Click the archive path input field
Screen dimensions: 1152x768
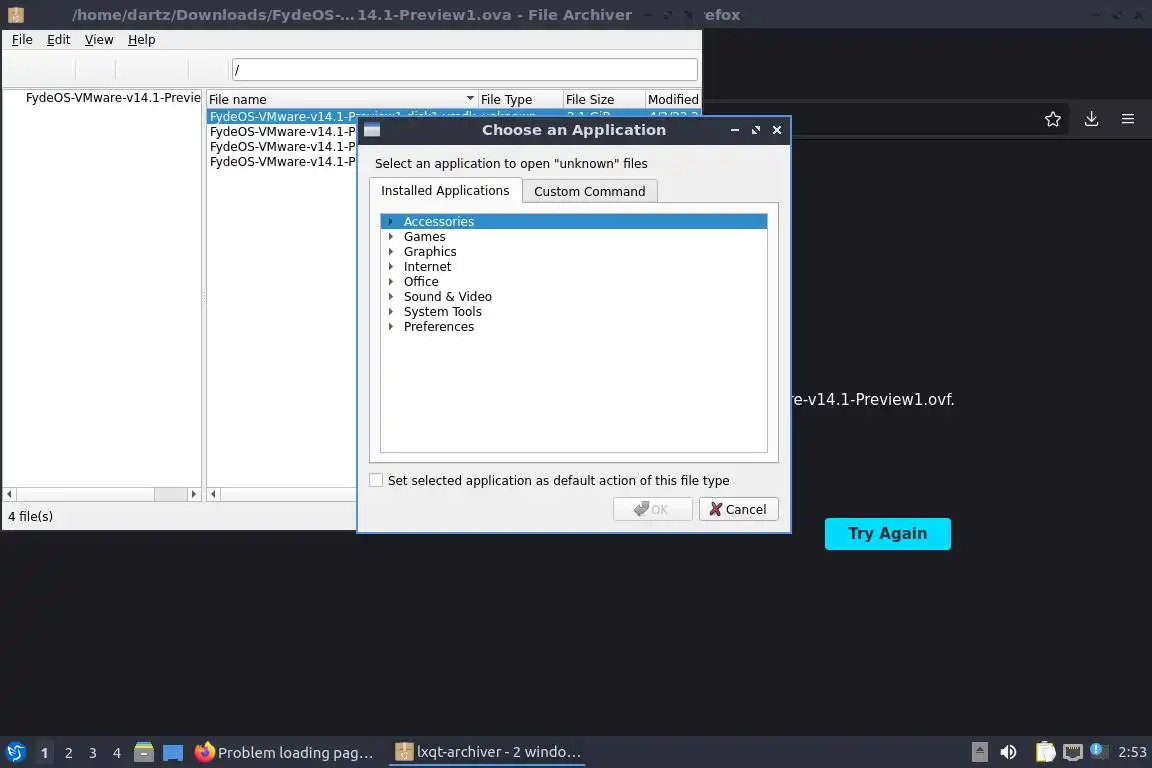coord(464,70)
